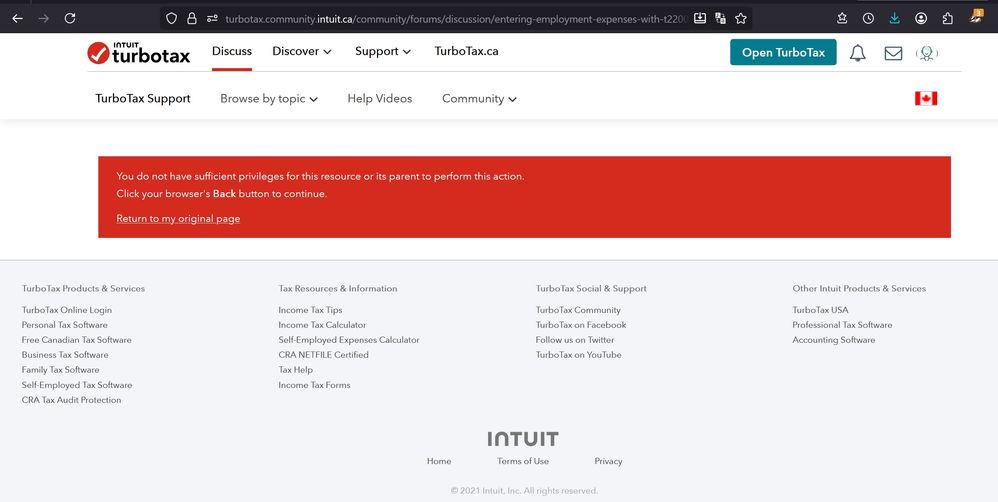The image size is (998, 502).
Task: Click the Canadian flag icon
Action: pyautogui.click(x=925, y=98)
